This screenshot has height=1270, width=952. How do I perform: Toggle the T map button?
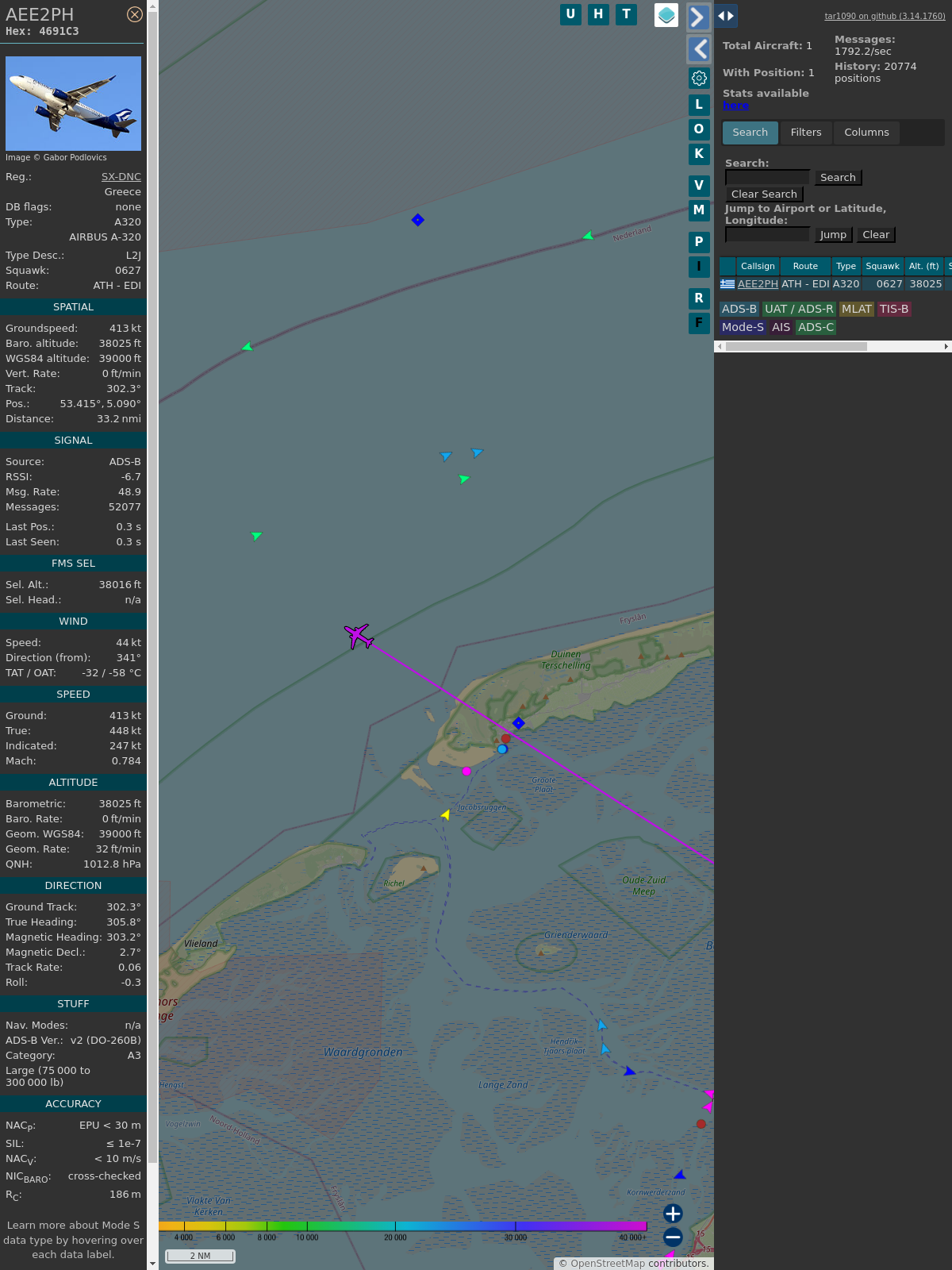click(x=626, y=14)
